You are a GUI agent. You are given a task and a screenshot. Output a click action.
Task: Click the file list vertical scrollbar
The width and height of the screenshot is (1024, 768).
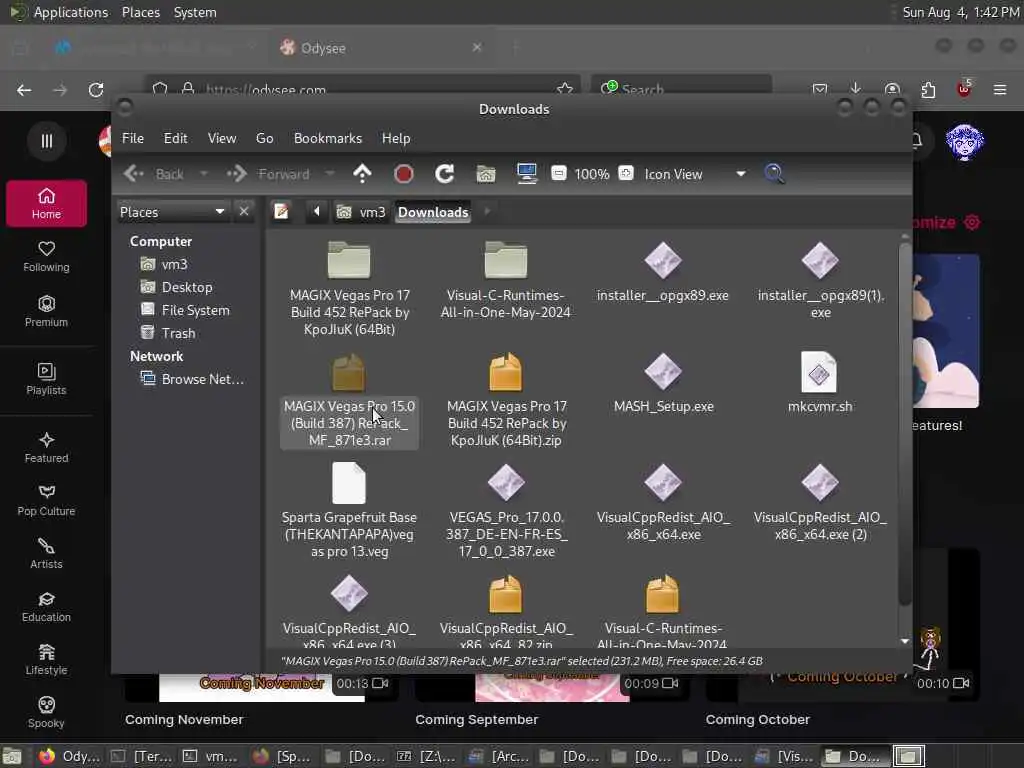pos(904,424)
